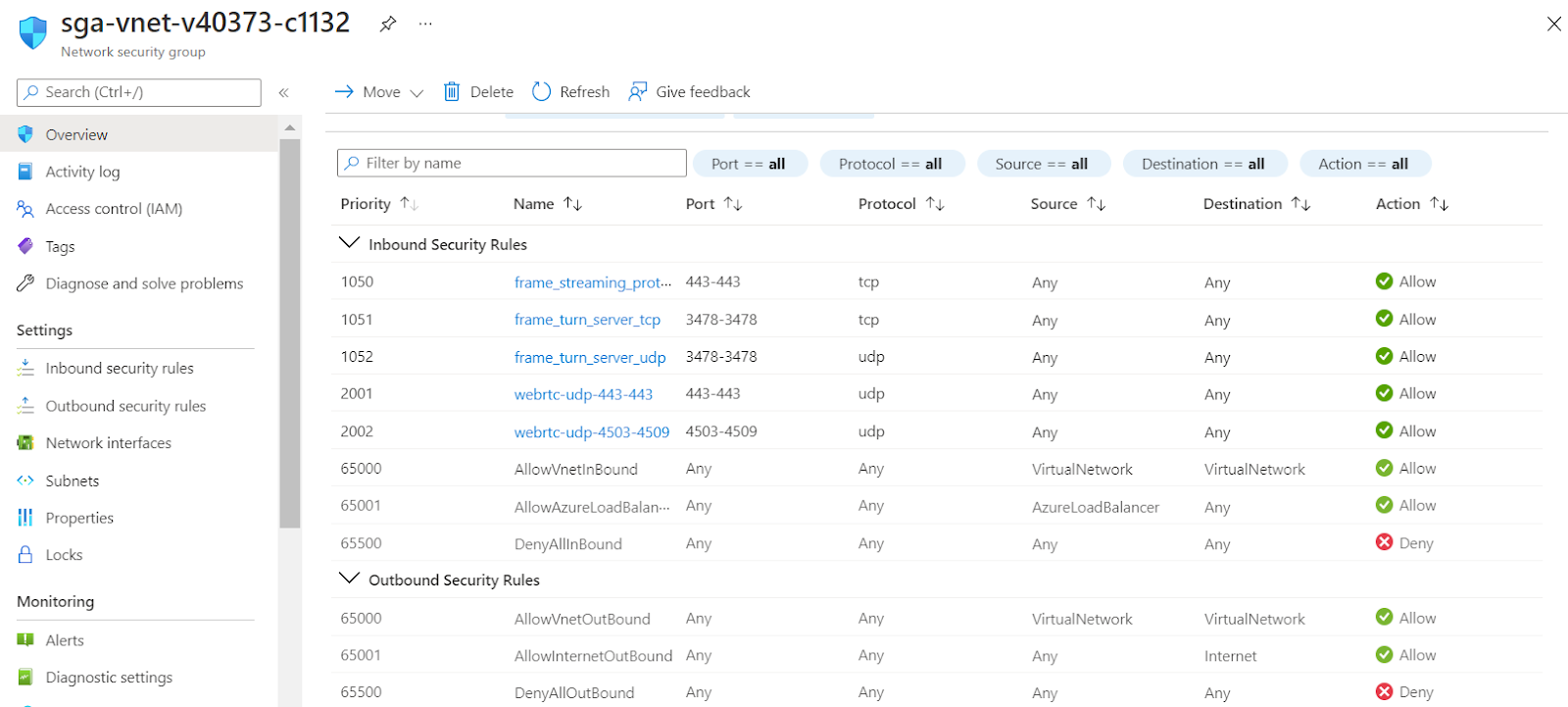Viewport: 1568px width, 707px height.
Task: Select Activity log in the sidebar
Action: tap(82, 172)
